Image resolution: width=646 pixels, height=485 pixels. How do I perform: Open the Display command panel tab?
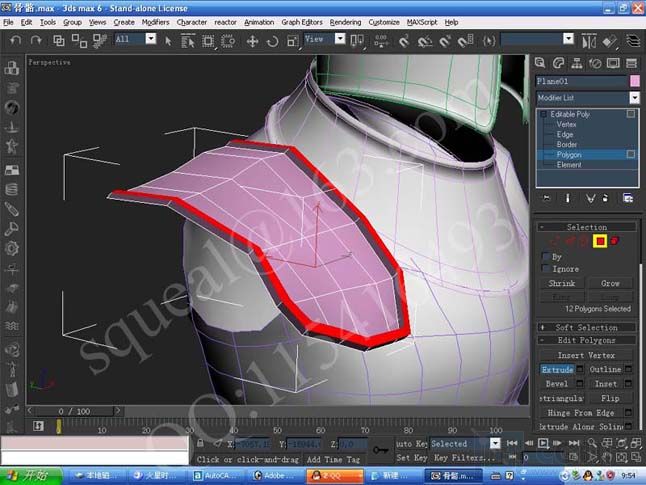coord(613,63)
